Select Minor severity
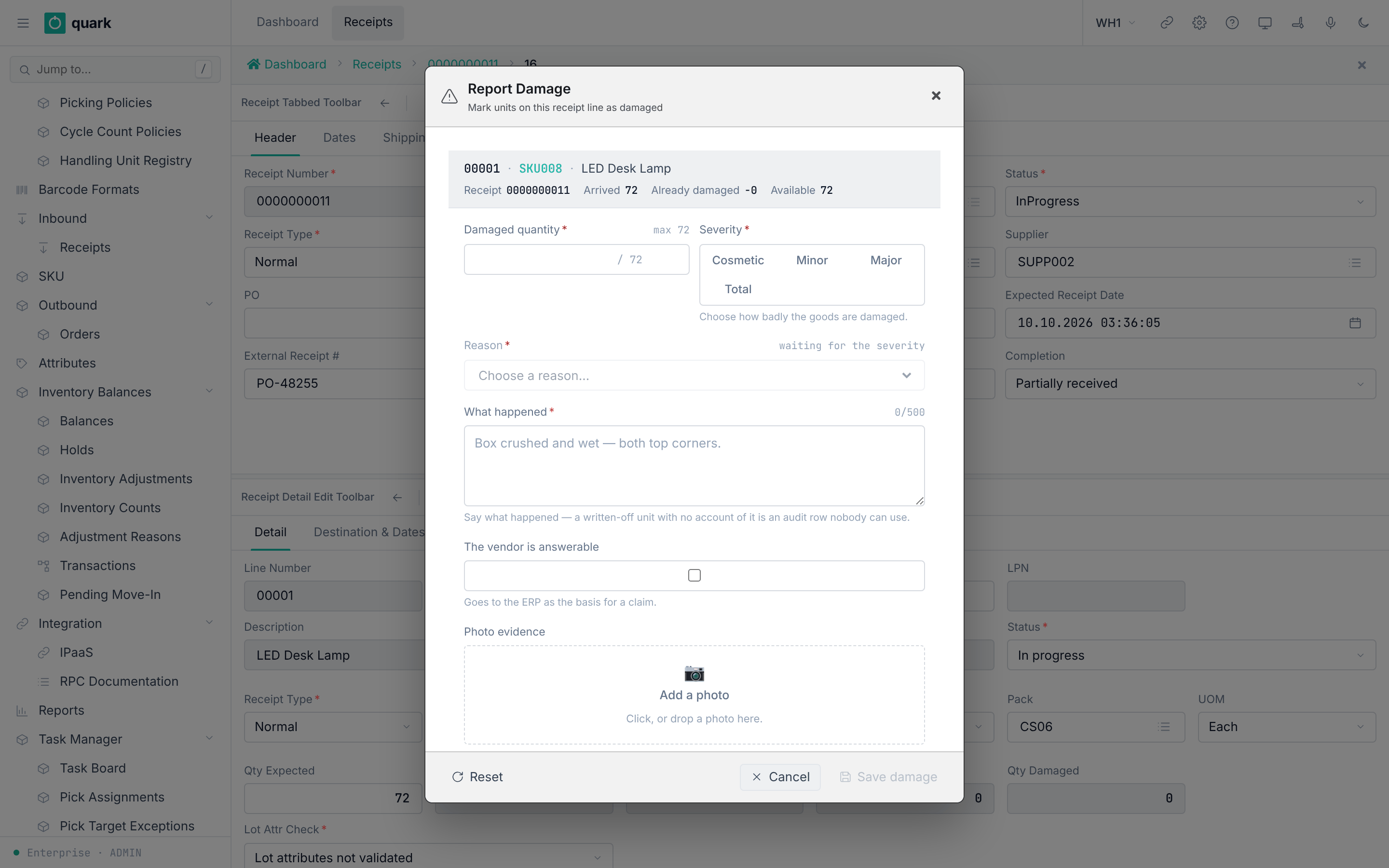1389x868 pixels. point(812,260)
